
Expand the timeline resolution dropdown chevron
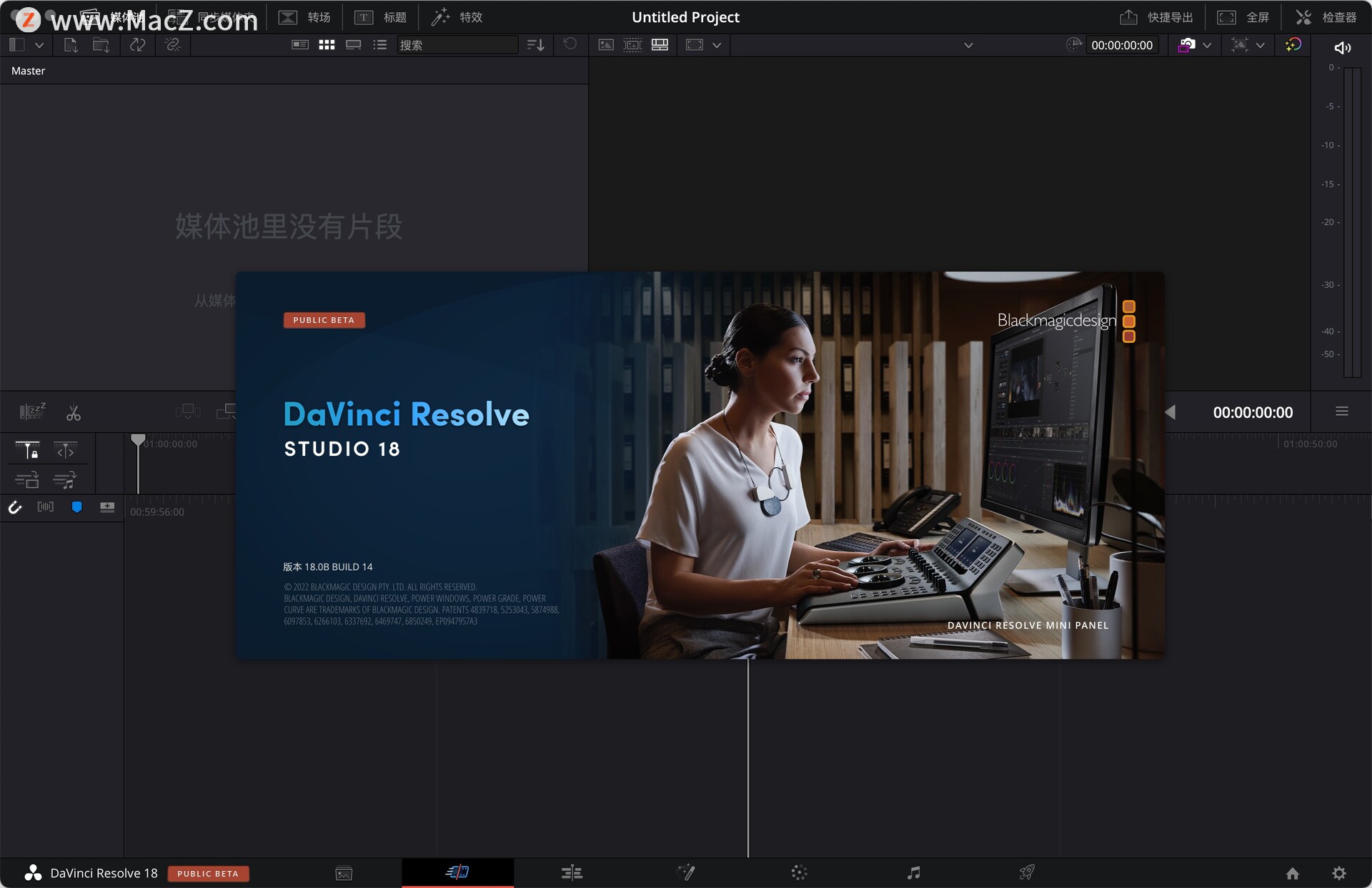(x=1207, y=45)
